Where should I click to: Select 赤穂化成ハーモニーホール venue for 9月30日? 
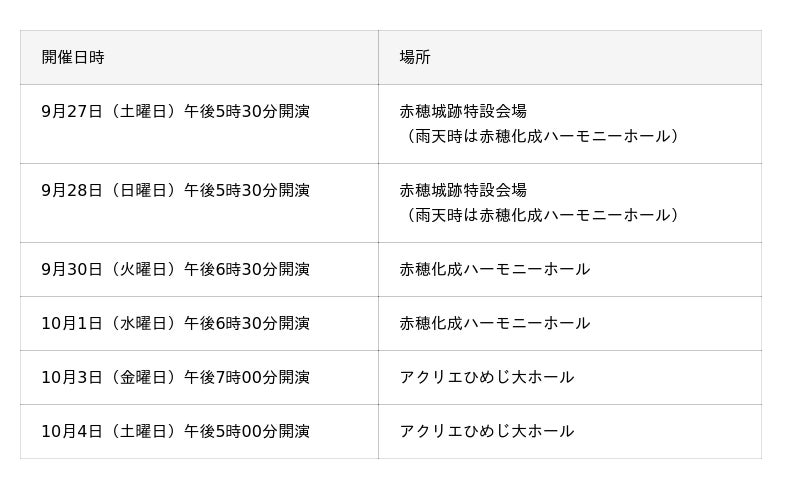point(495,269)
